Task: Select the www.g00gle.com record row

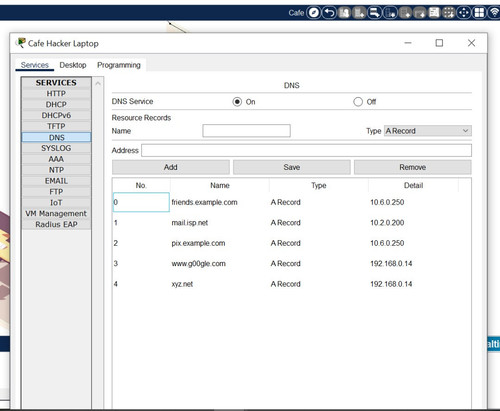Action: 292,264
